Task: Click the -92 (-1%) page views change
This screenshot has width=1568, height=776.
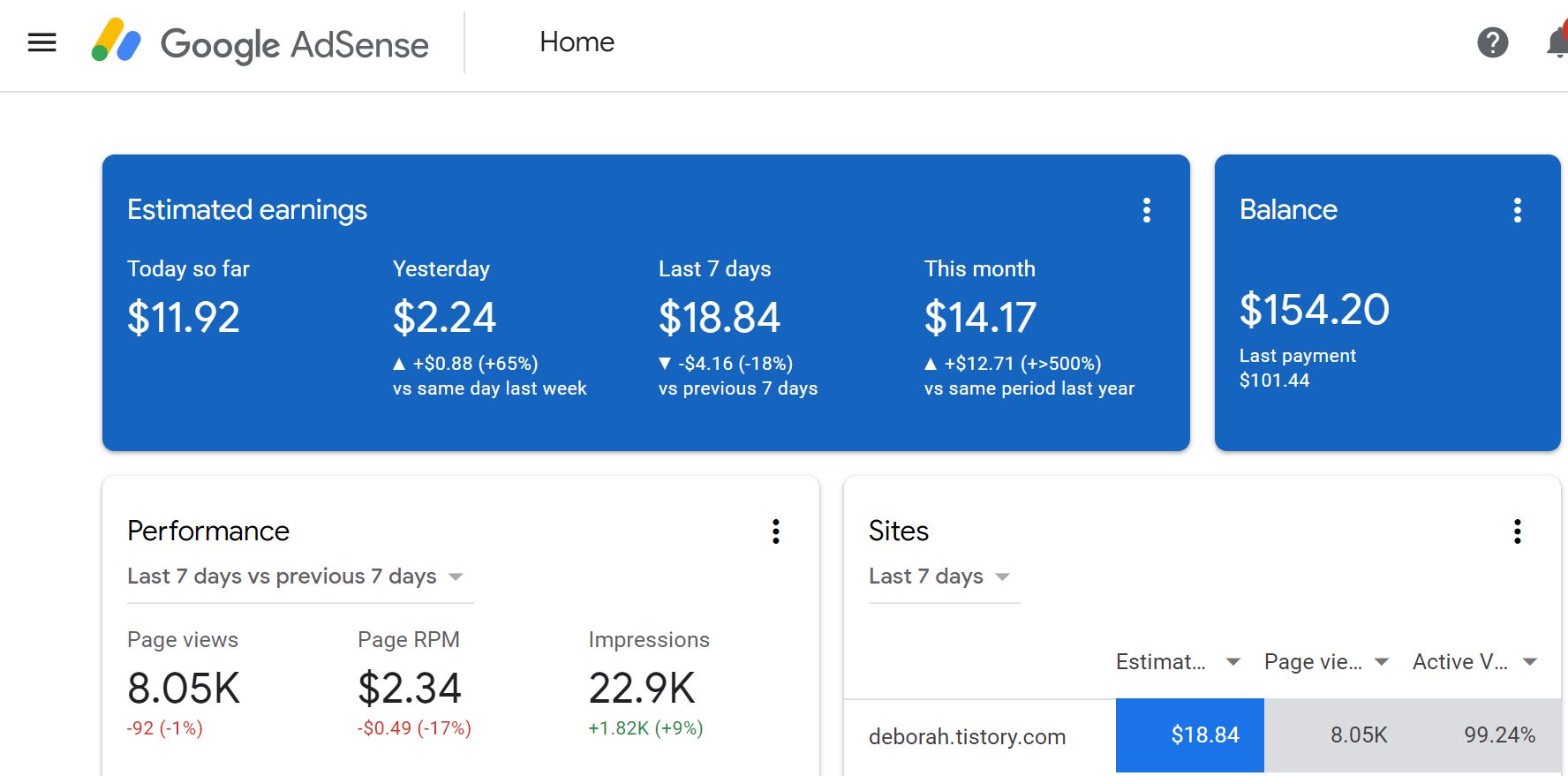Action: pyautogui.click(x=165, y=728)
